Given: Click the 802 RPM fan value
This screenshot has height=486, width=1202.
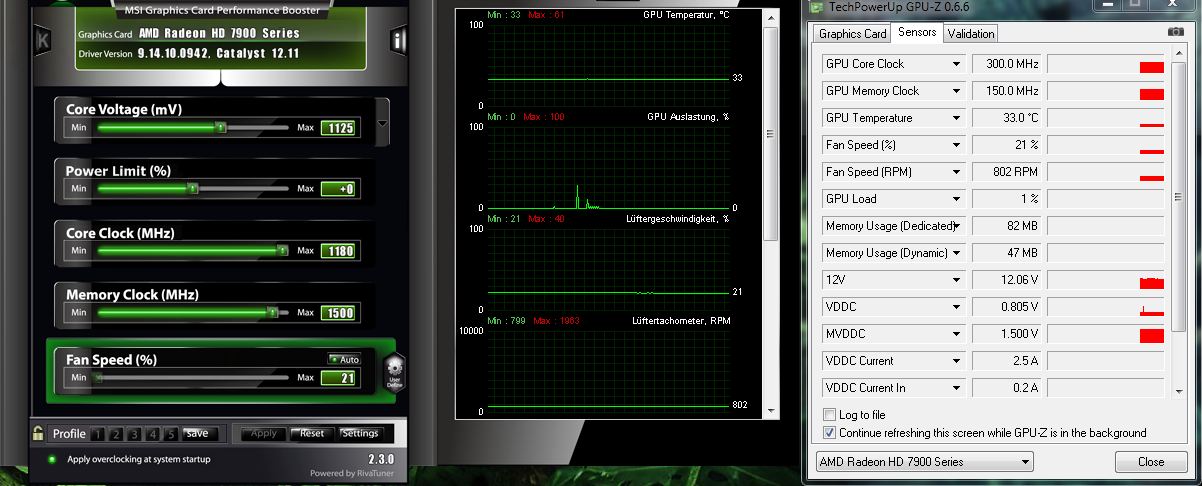Looking at the screenshot, I should [1006, 172].
